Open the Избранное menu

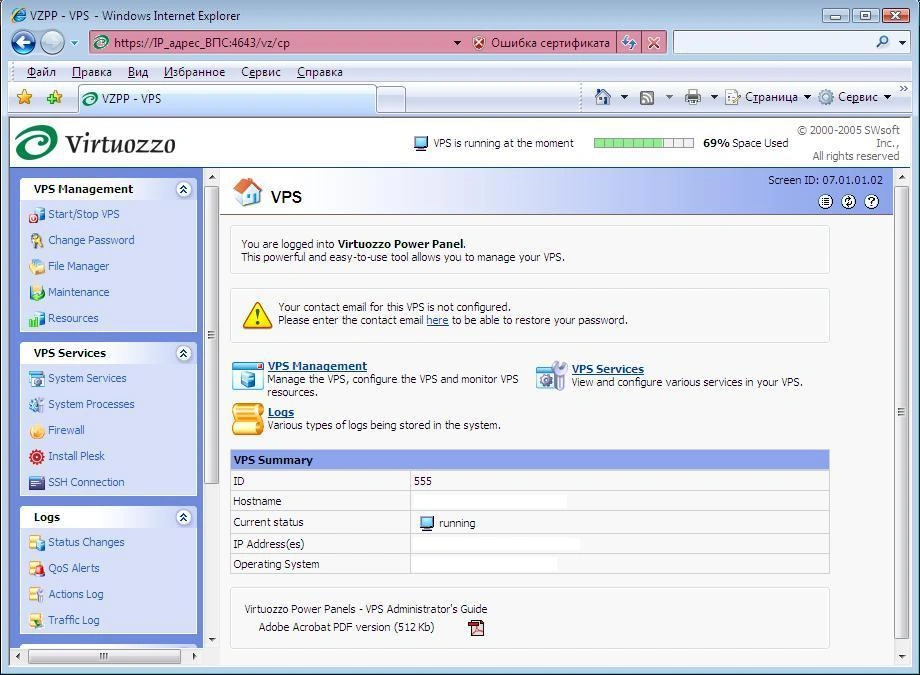194,72
